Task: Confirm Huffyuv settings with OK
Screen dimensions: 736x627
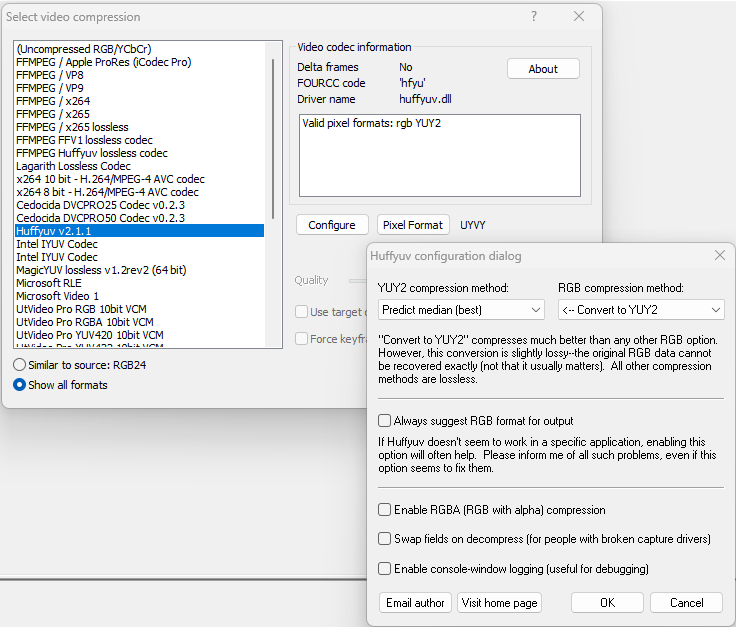Action: (x=607, y=603)
